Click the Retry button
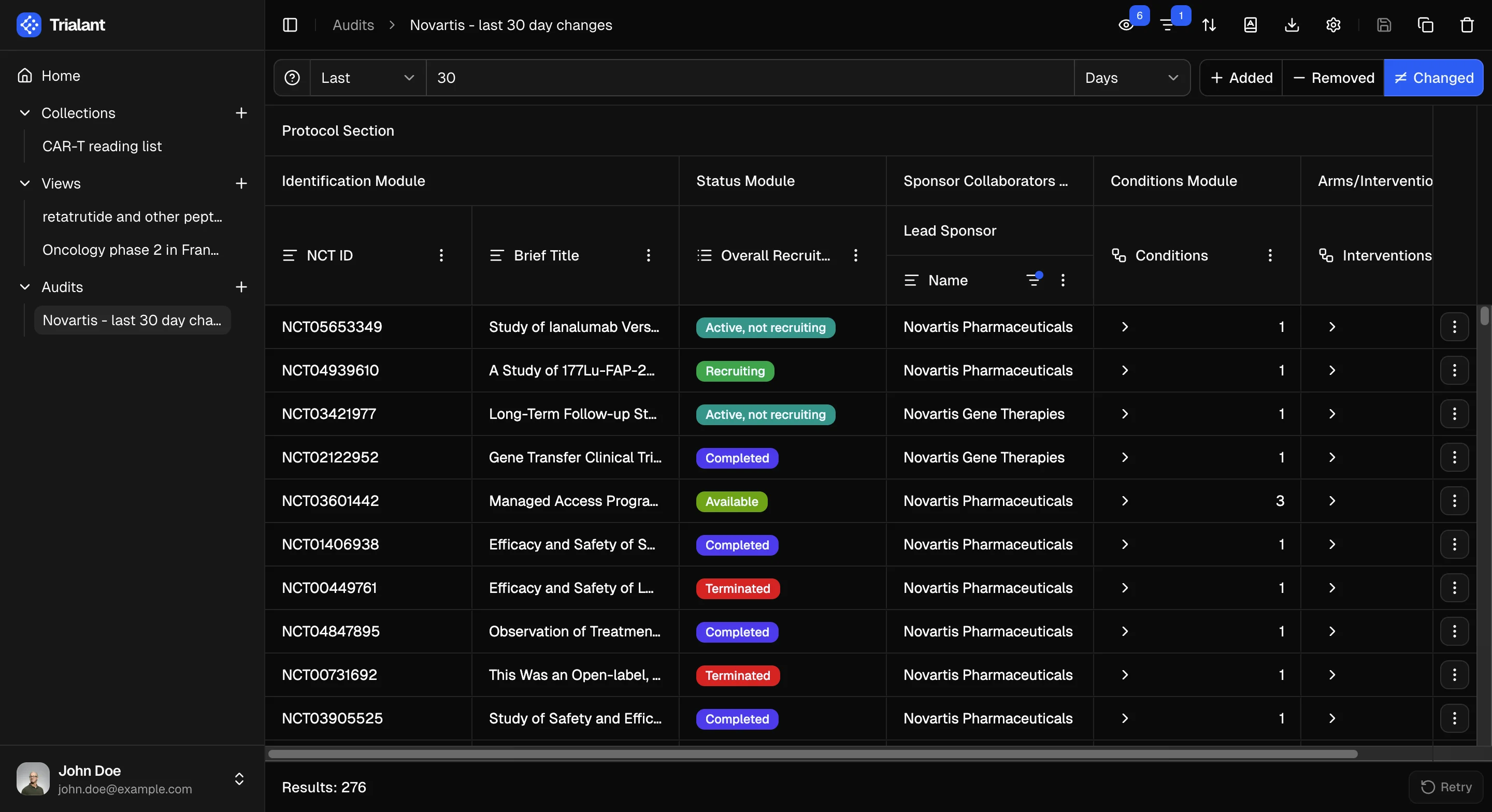This screenshot has height=812, width=1492. tap(1446, 787)
